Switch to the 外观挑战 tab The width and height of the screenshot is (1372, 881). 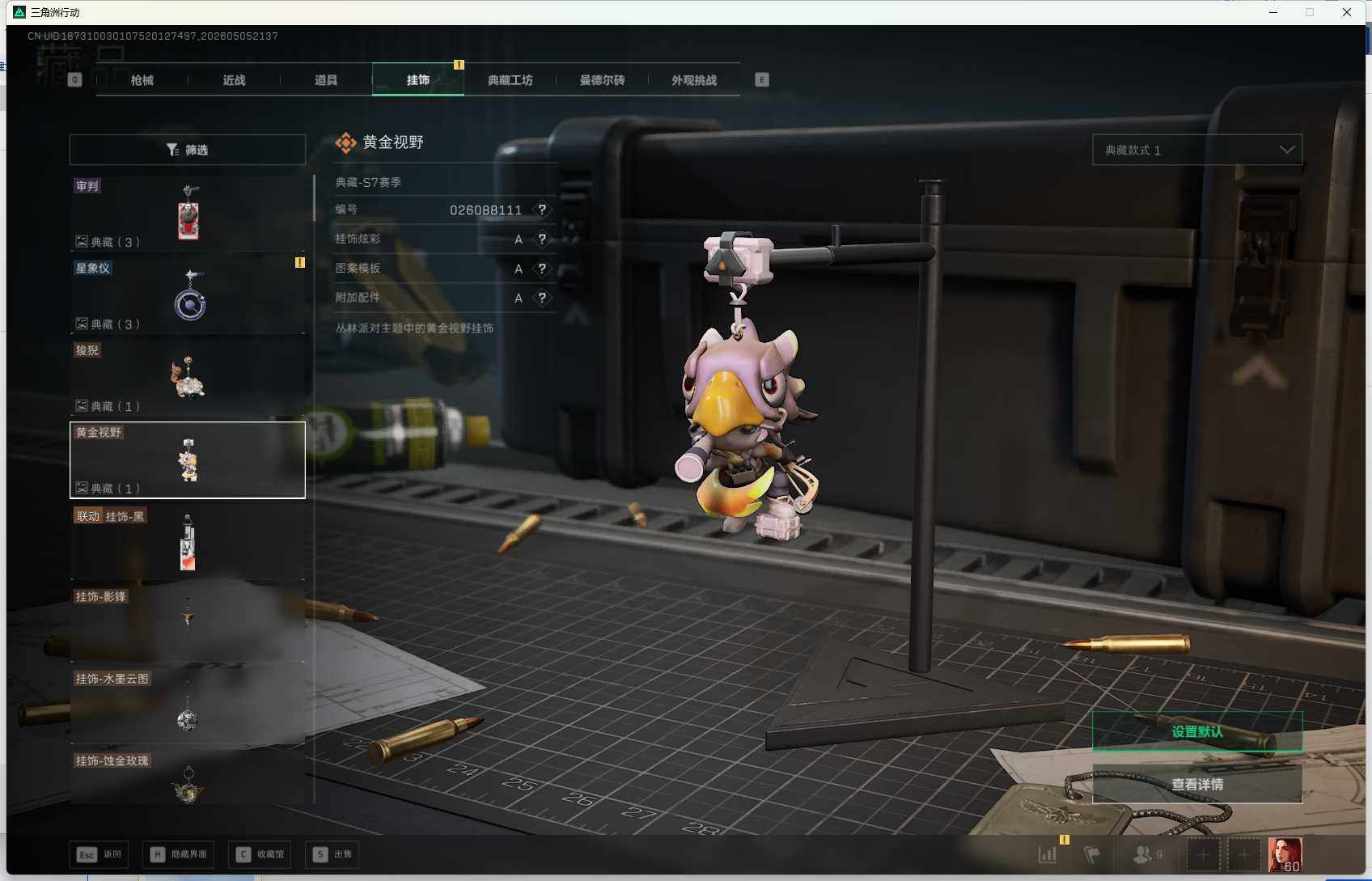[x=694, y=80]
